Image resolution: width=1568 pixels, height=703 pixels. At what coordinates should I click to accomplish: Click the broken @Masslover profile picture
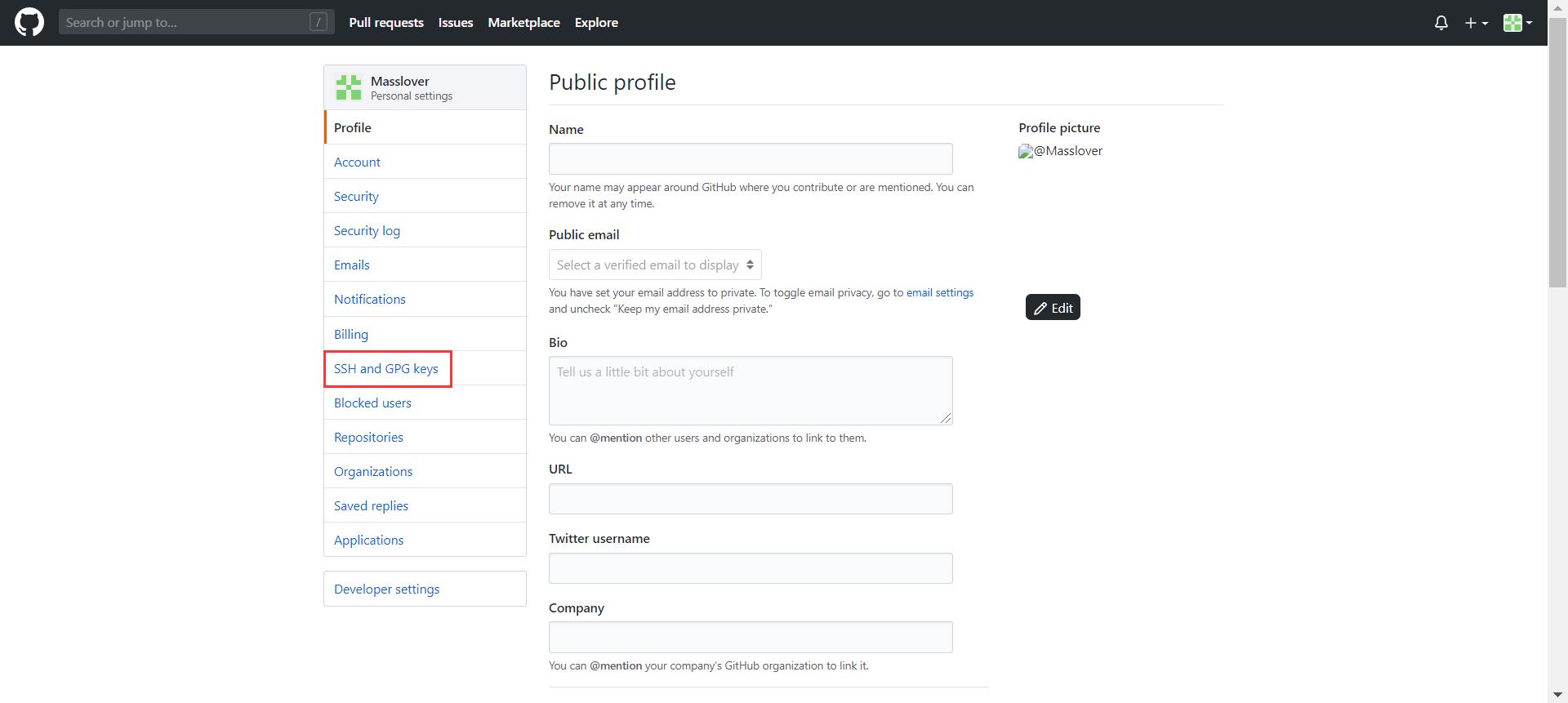click(1060, 151)
